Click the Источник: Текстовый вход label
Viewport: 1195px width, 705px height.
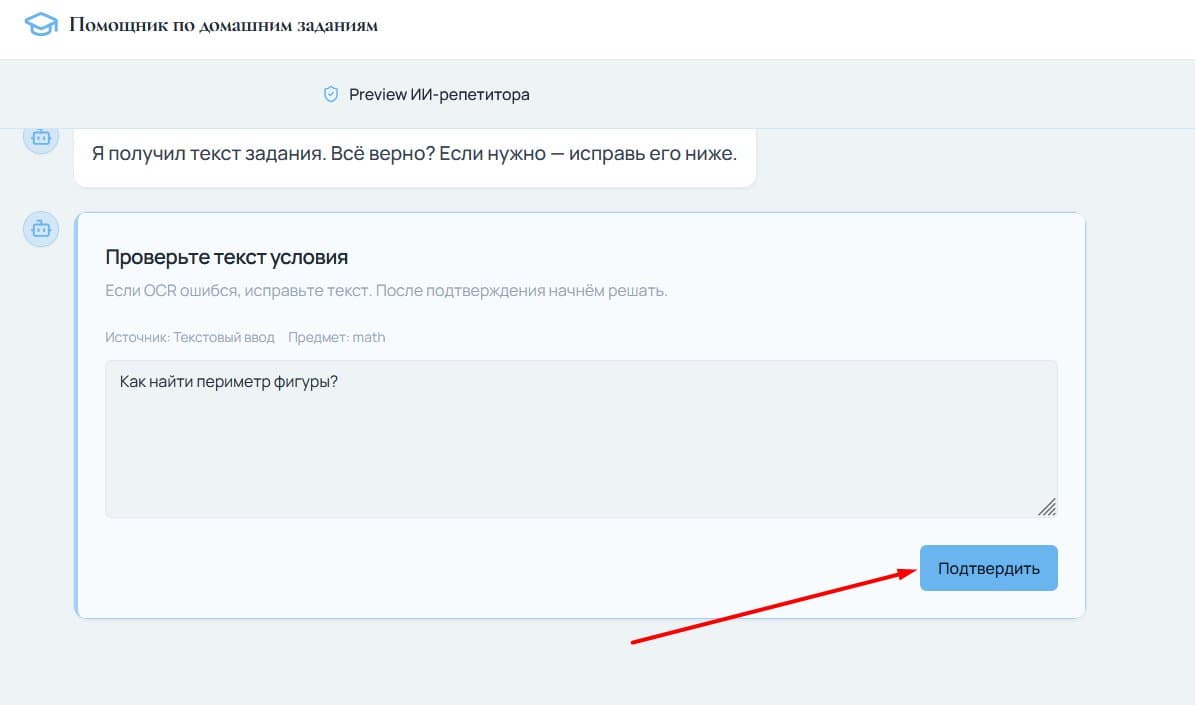point(190,337)
